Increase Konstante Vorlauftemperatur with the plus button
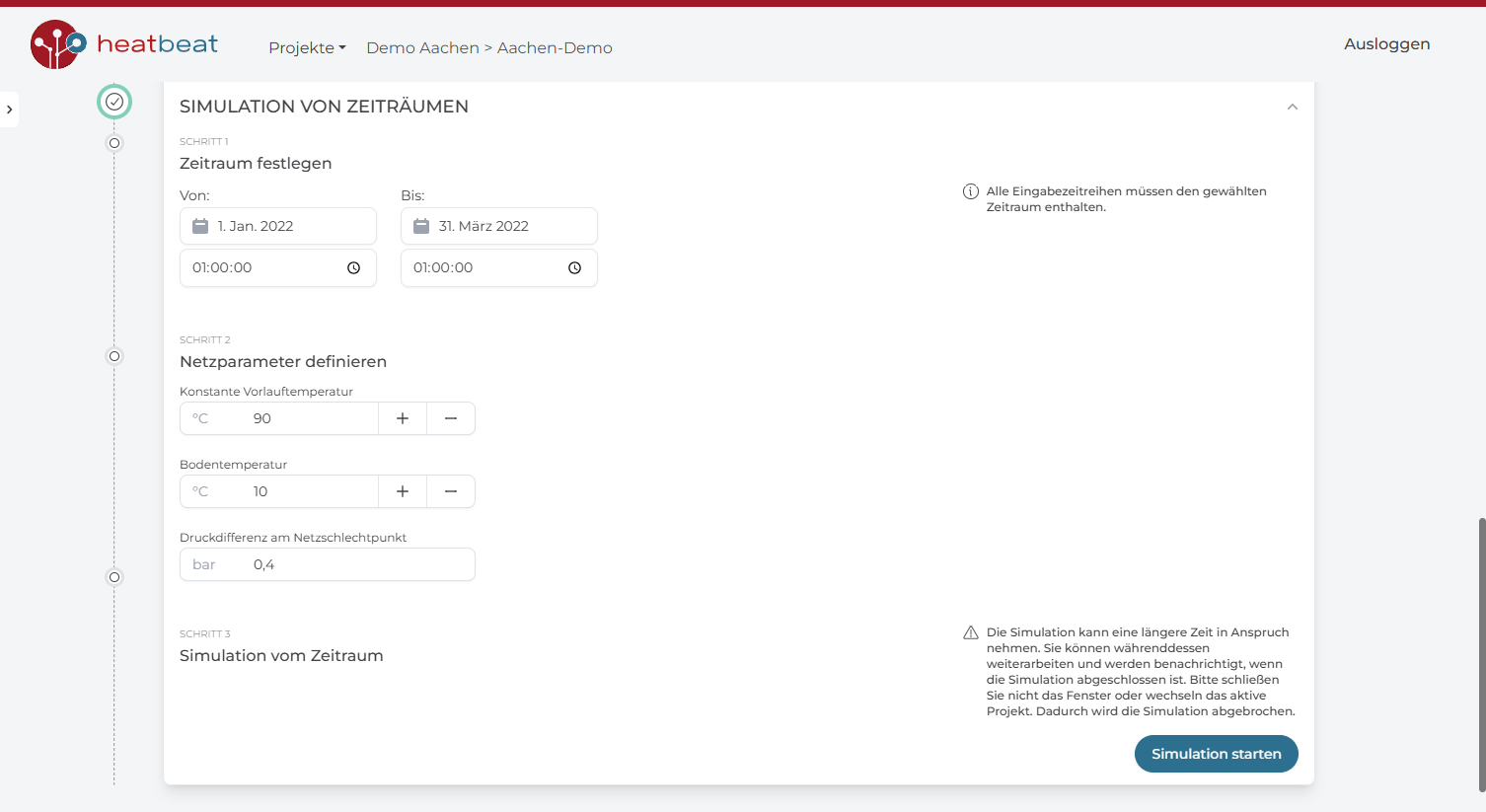The image size is (1486, 812). click(x=402, y=417)
